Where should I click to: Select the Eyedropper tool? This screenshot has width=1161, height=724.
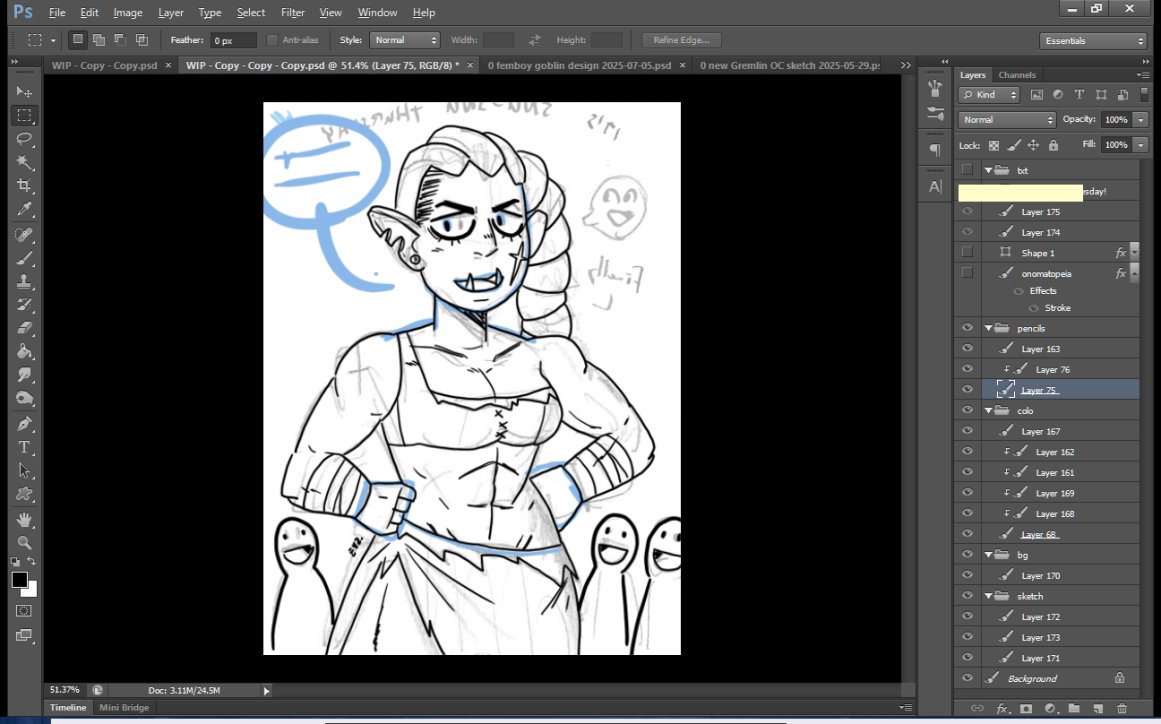(24, 210)
